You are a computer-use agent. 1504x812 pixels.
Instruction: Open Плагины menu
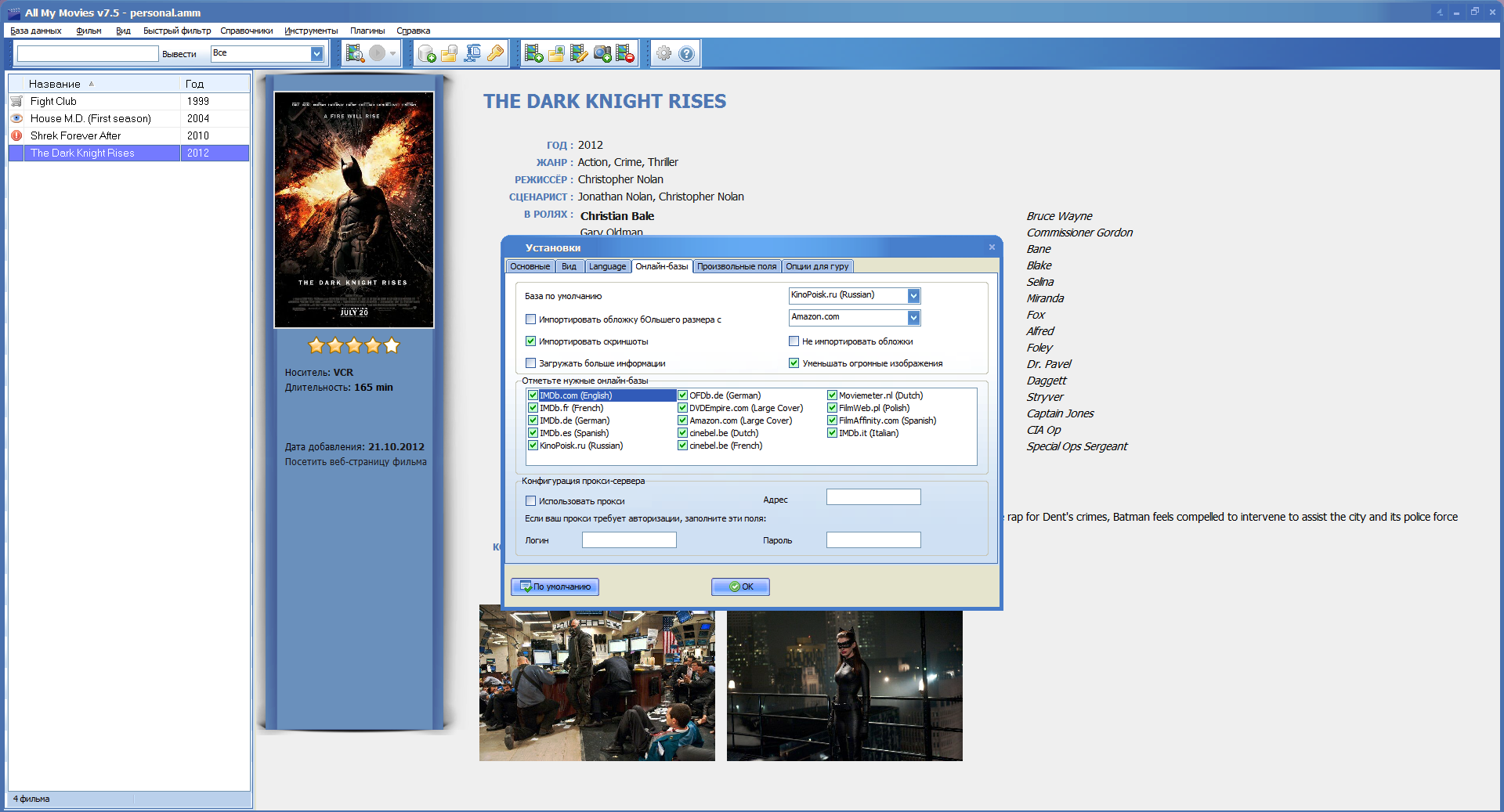click(x=367, y=31)
